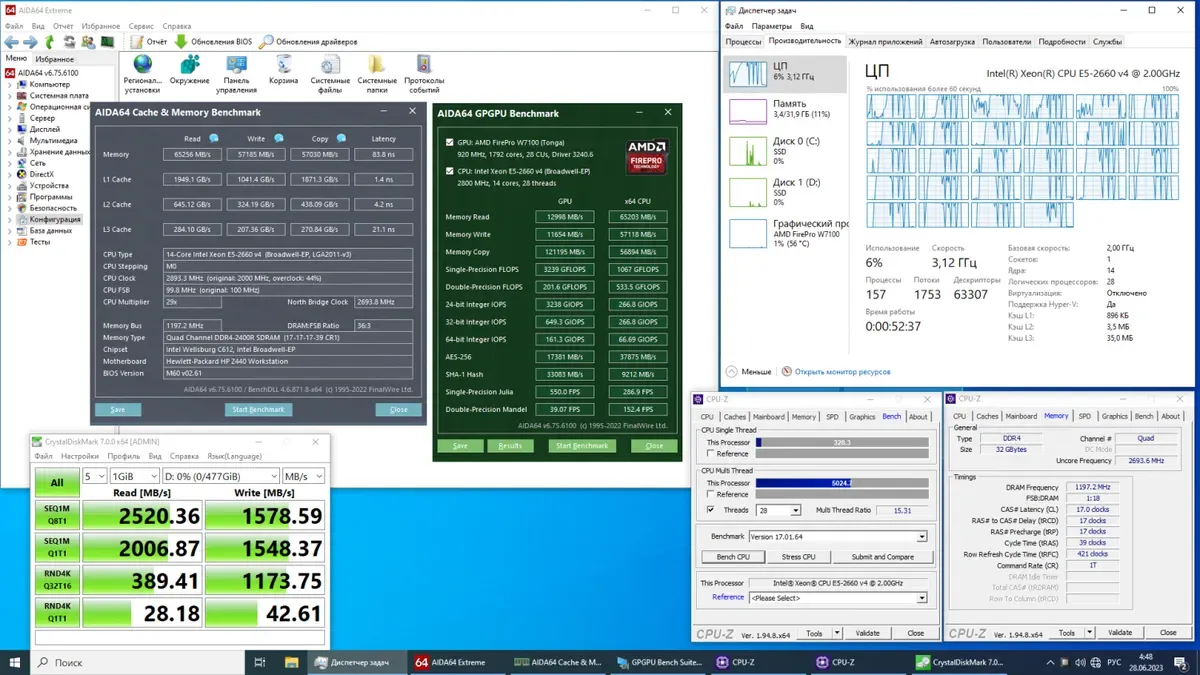Expand the Компьютер tree node

[x=10, y=85]
